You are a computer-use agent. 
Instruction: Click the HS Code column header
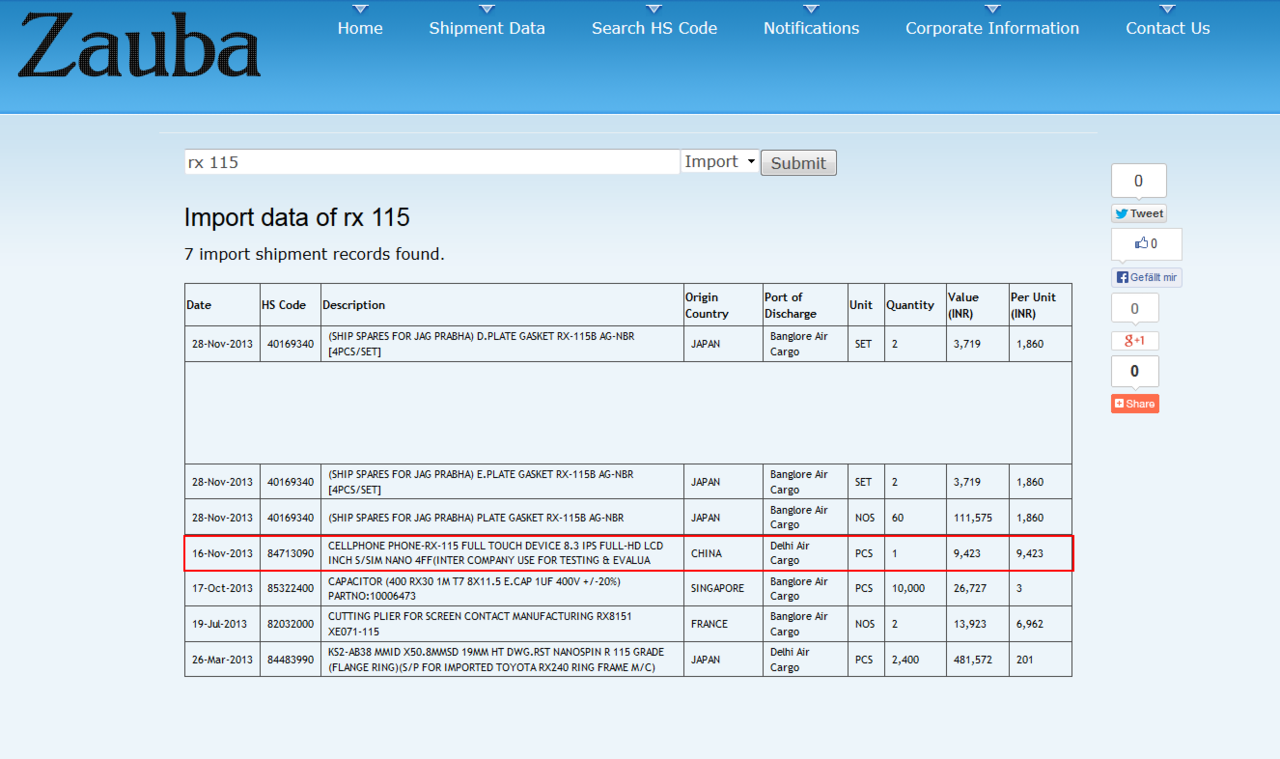290,305
